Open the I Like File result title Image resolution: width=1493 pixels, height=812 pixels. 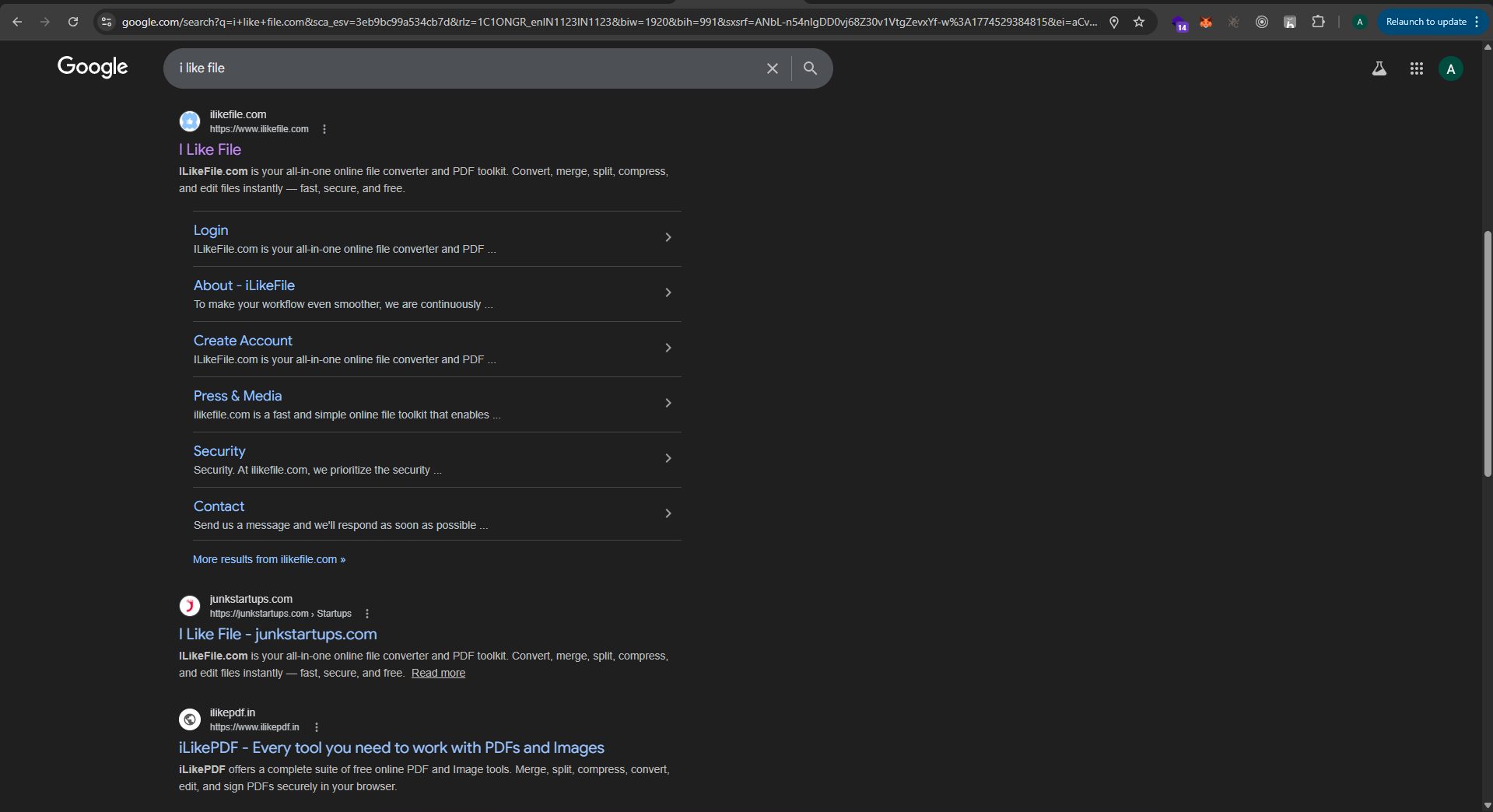(210, 149)
